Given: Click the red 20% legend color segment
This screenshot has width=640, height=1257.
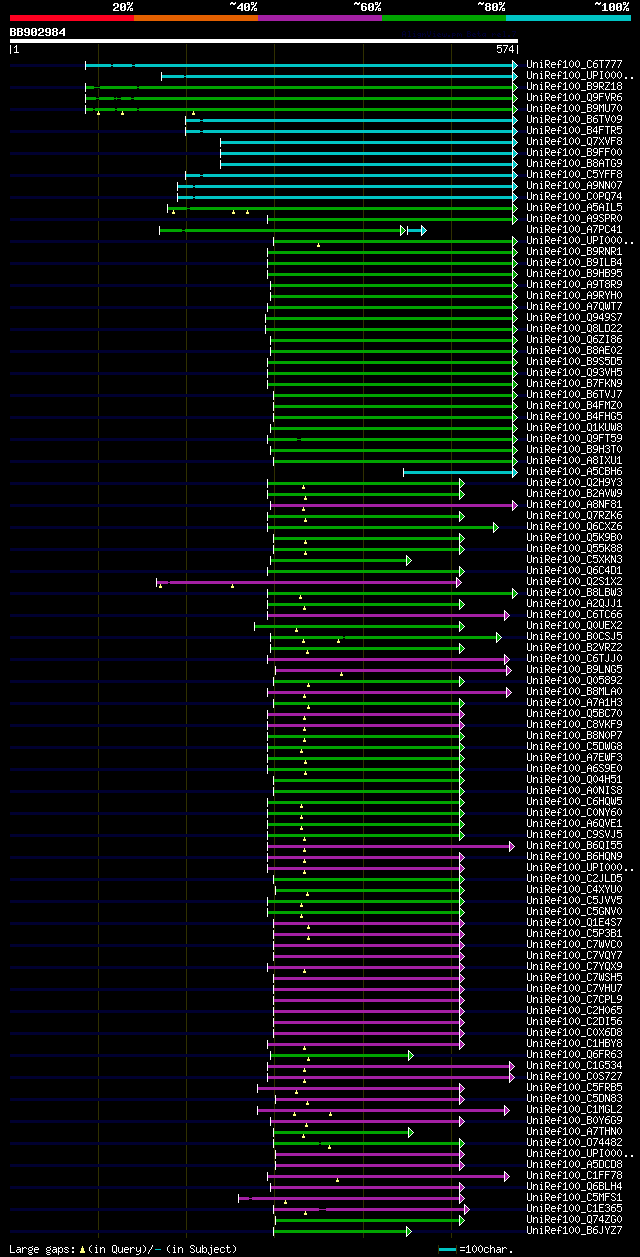Looking at the screenshot, I should tap(72, 18).
